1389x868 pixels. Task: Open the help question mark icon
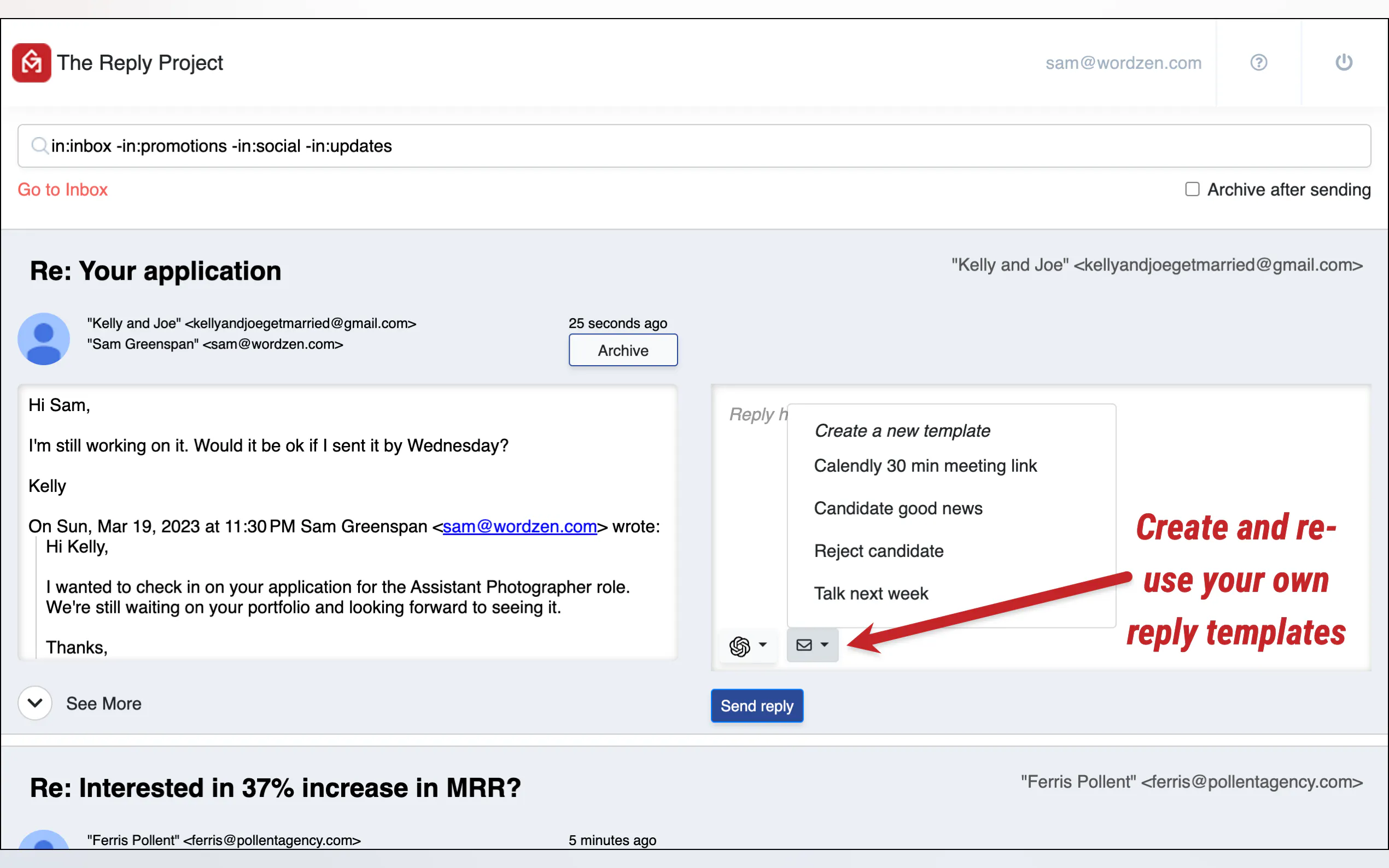tap(1258, 62)
